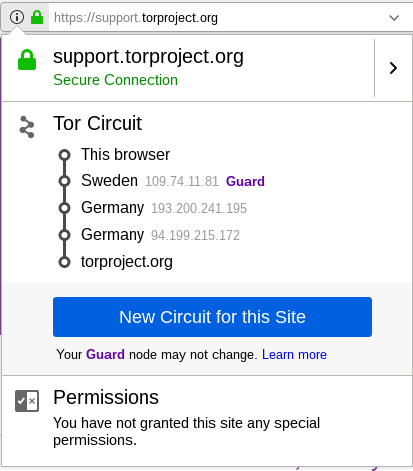Request New Circuit for this Site
The image size is (413, 471).
(212, 317)
